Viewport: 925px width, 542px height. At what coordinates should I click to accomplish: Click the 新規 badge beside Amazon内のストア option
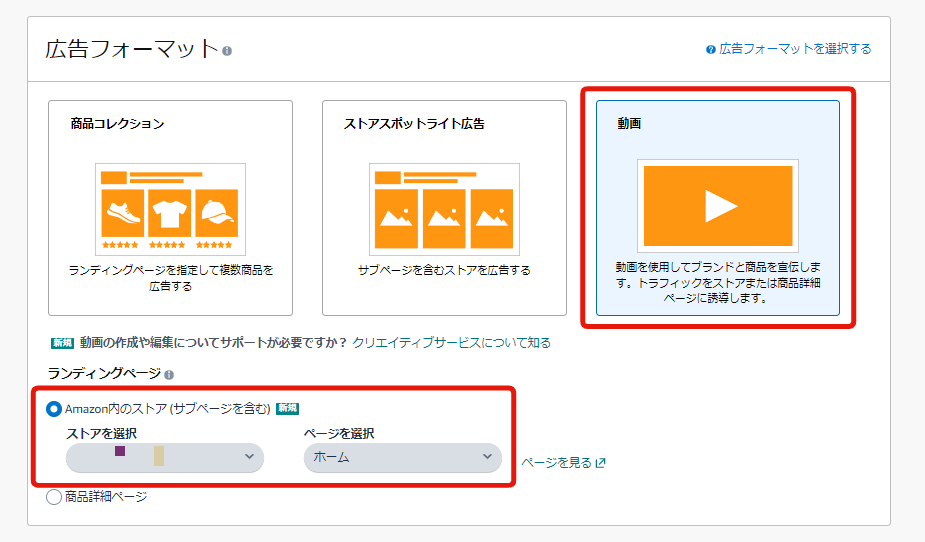288,408
